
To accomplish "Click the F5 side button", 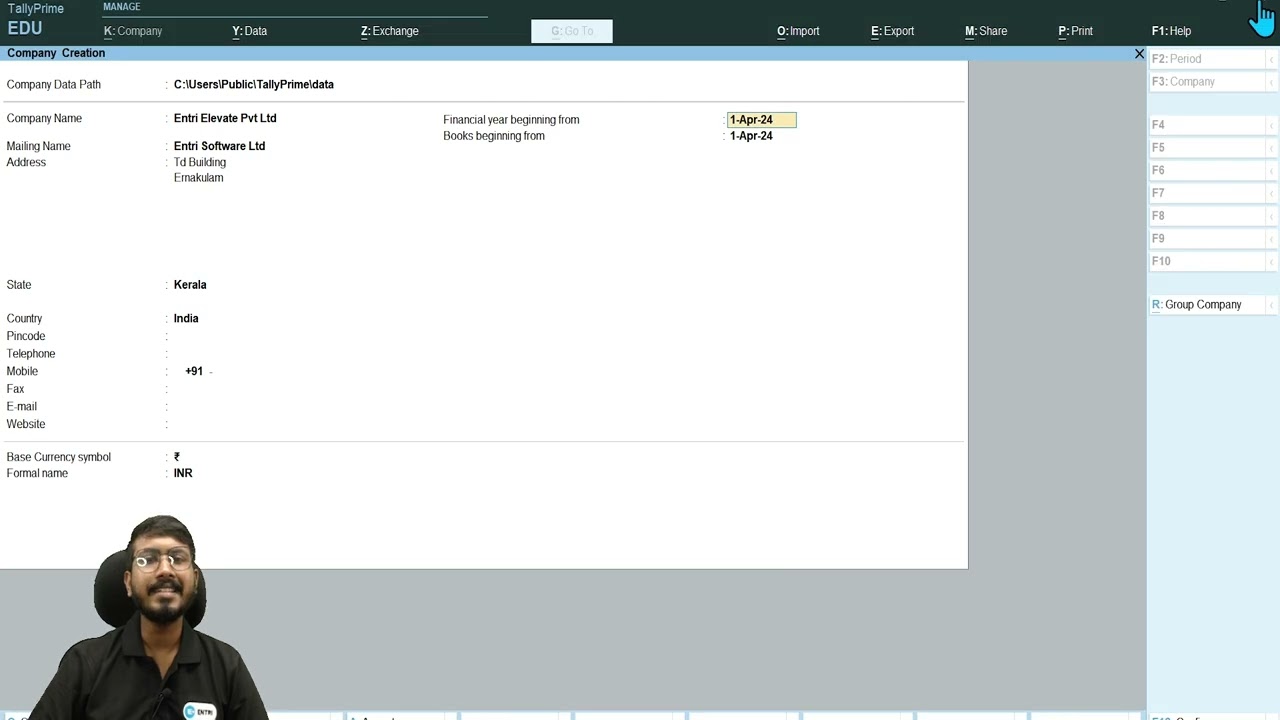I will pyautogui.click(x=1207, y=148).
